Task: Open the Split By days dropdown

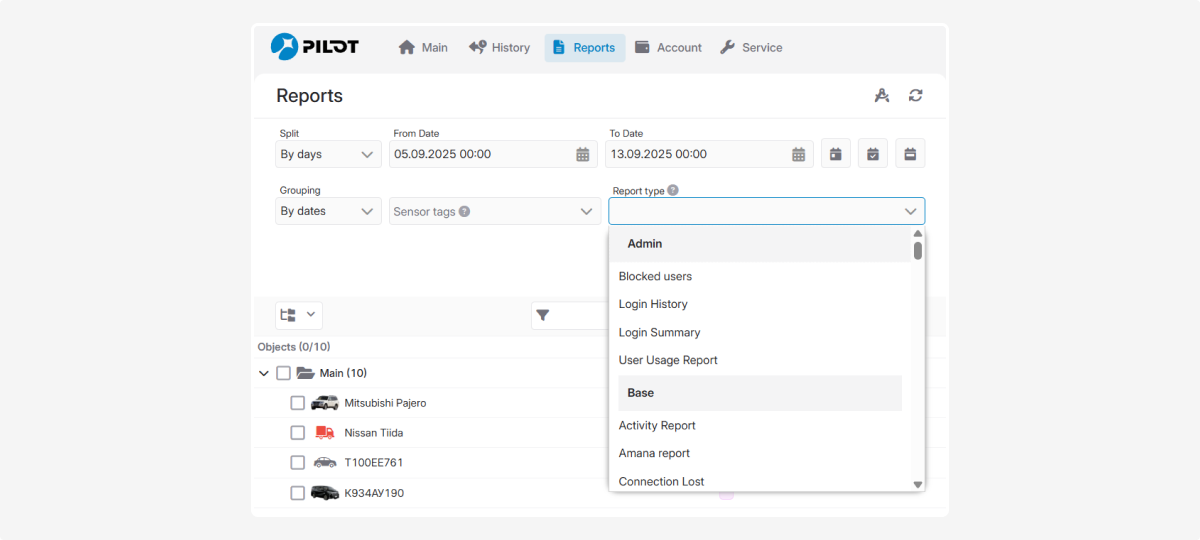Action: click(328, 154)
